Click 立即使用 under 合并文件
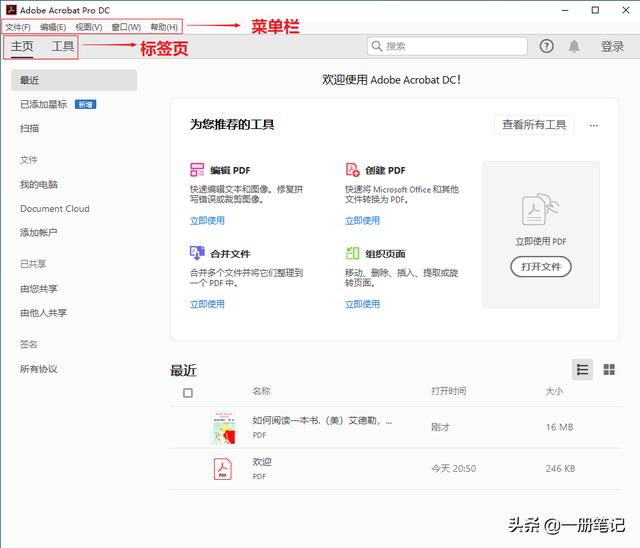This screenshot has width=640, height=548. (x=207, y=304)
